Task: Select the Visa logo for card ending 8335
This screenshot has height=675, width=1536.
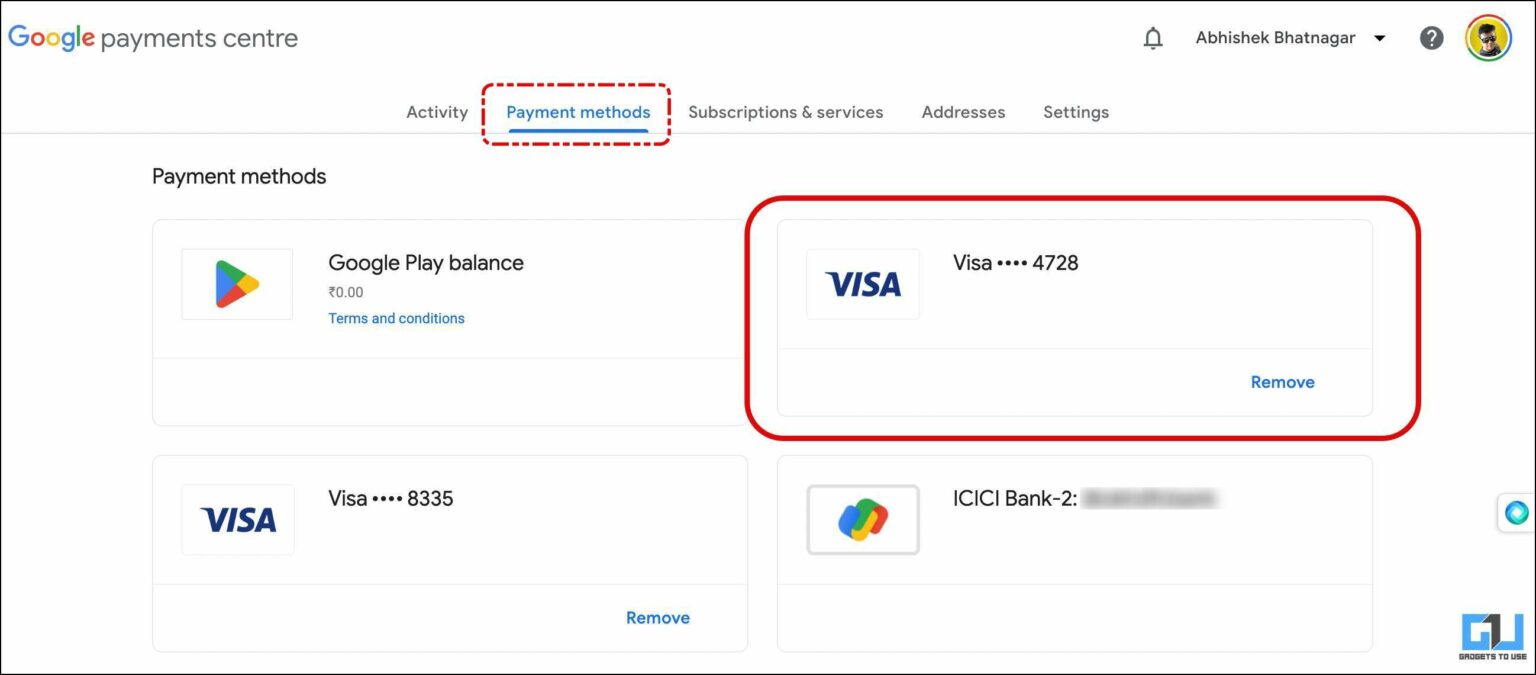Action: (x=237, y=519)
